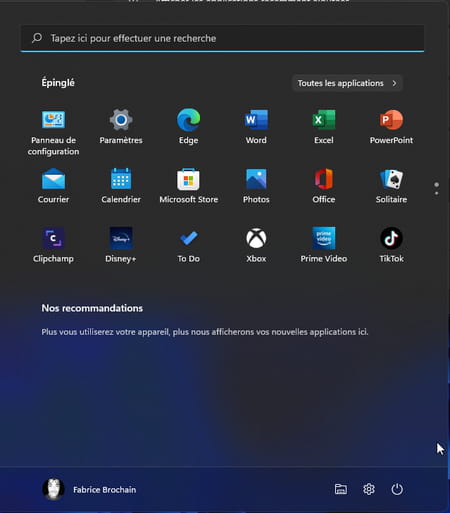
Task: Open Prime Video app
Action: point(324,245)
